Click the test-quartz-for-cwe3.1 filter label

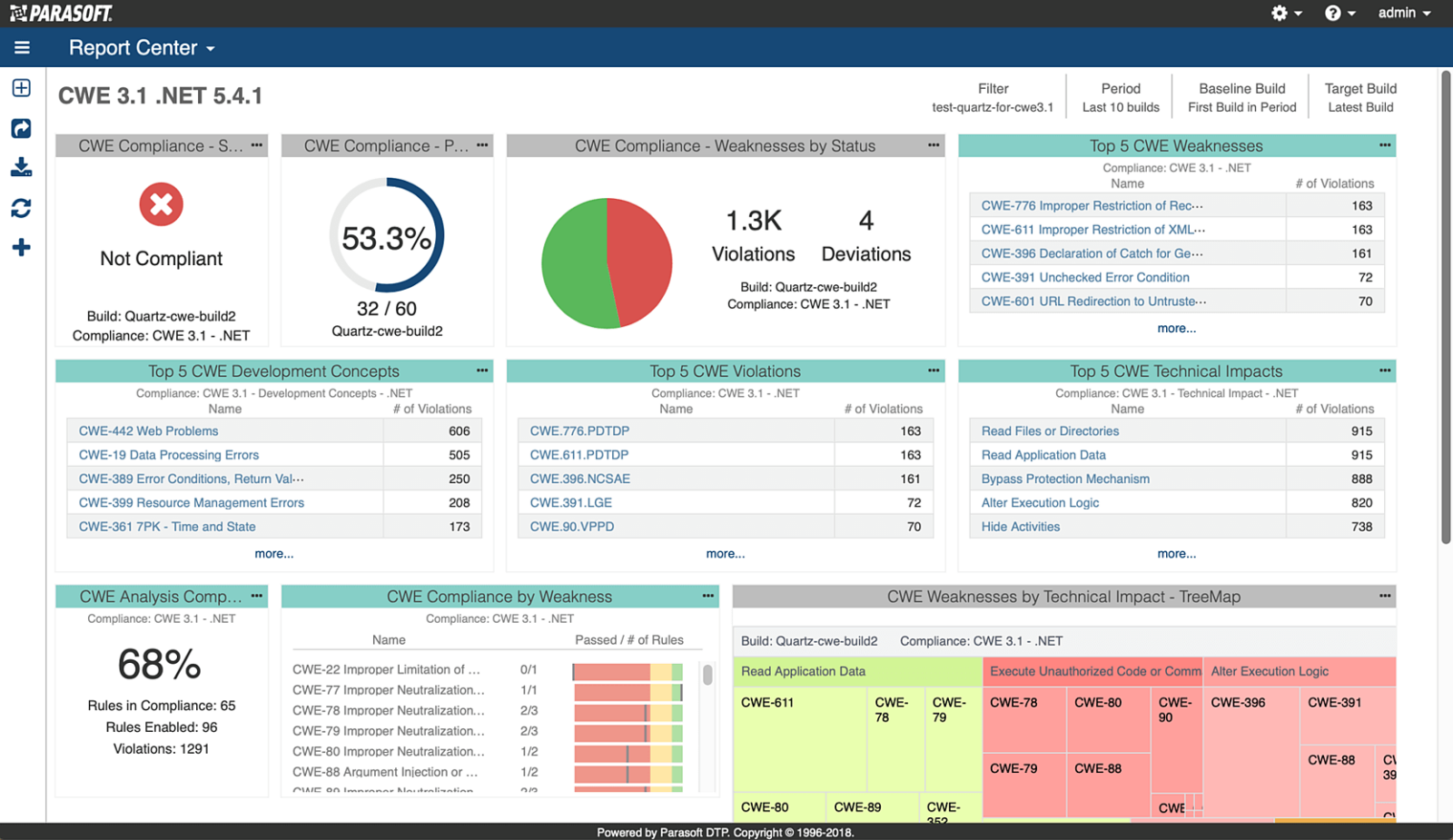pos(993,107)
